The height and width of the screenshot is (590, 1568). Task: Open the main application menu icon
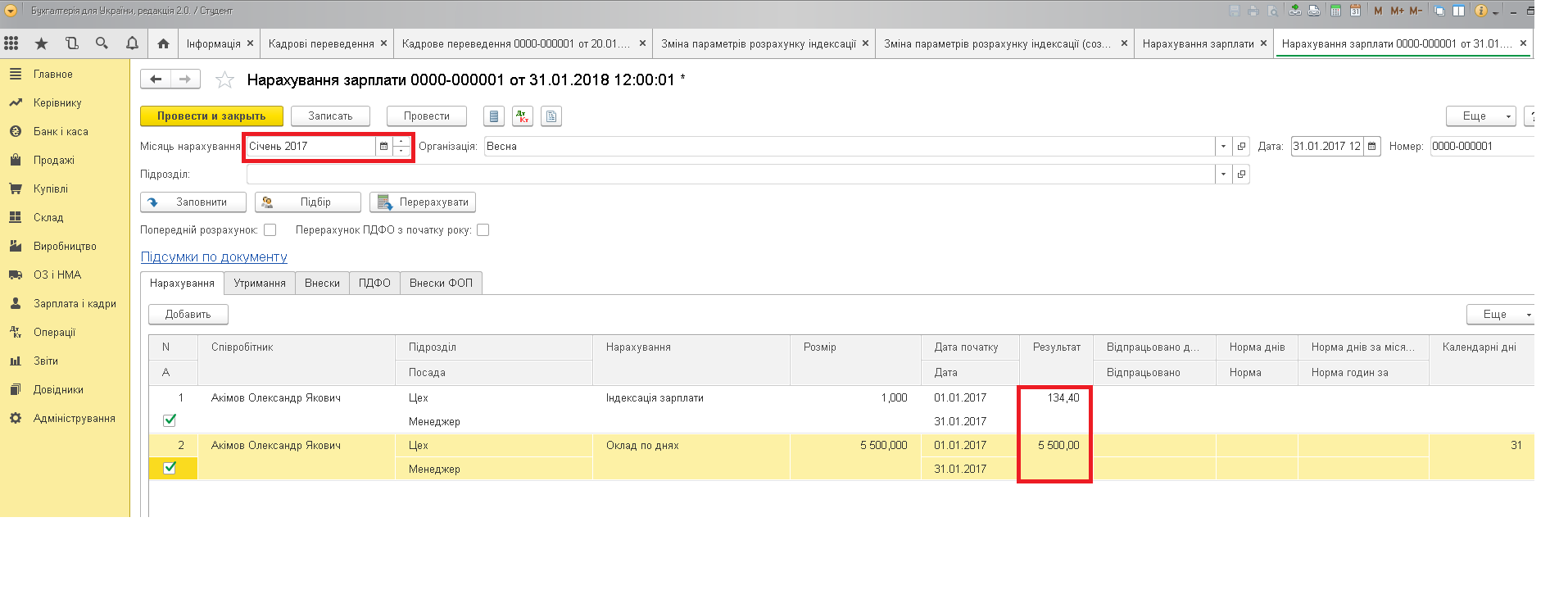tap(11, 11)
